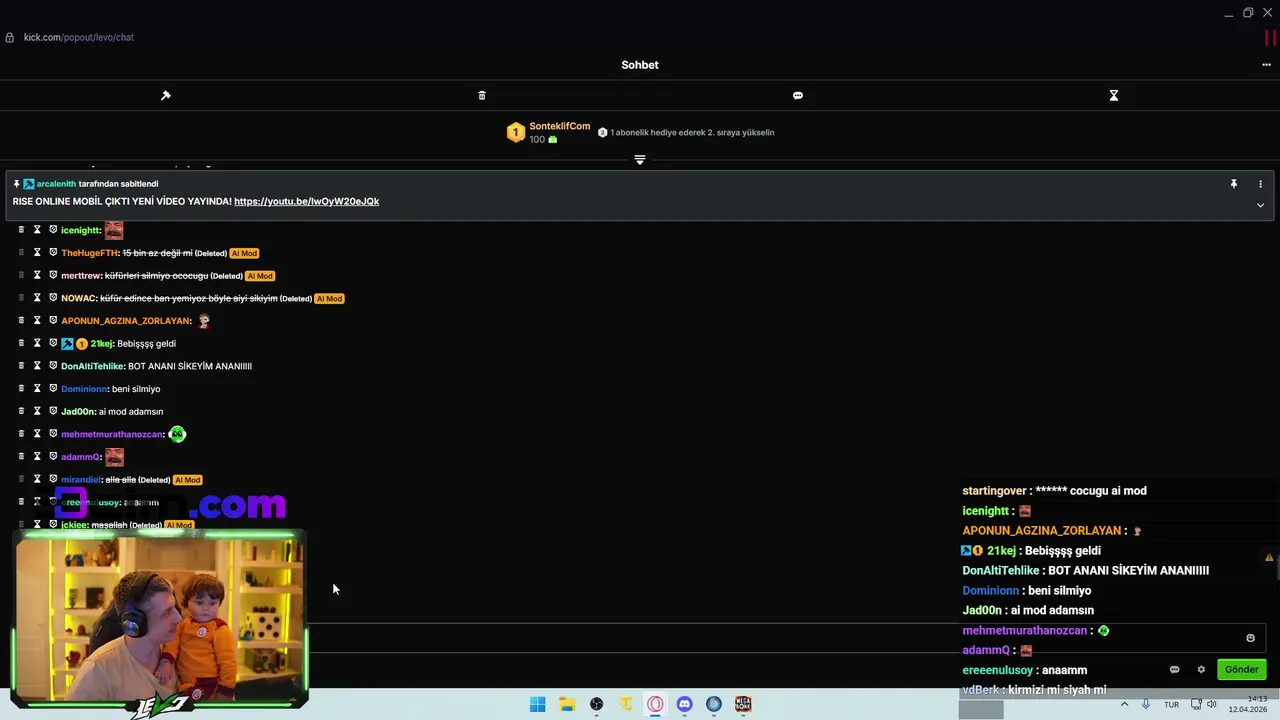
Task: Click the shield icon on 21kej's row
Action: (x=53, y=343)
